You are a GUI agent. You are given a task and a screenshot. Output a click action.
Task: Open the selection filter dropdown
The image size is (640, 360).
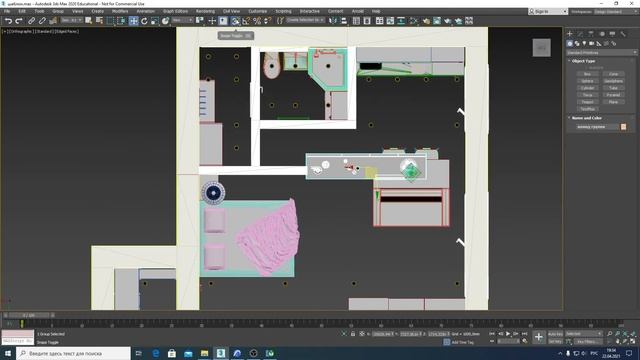click(x=71, y=20)
